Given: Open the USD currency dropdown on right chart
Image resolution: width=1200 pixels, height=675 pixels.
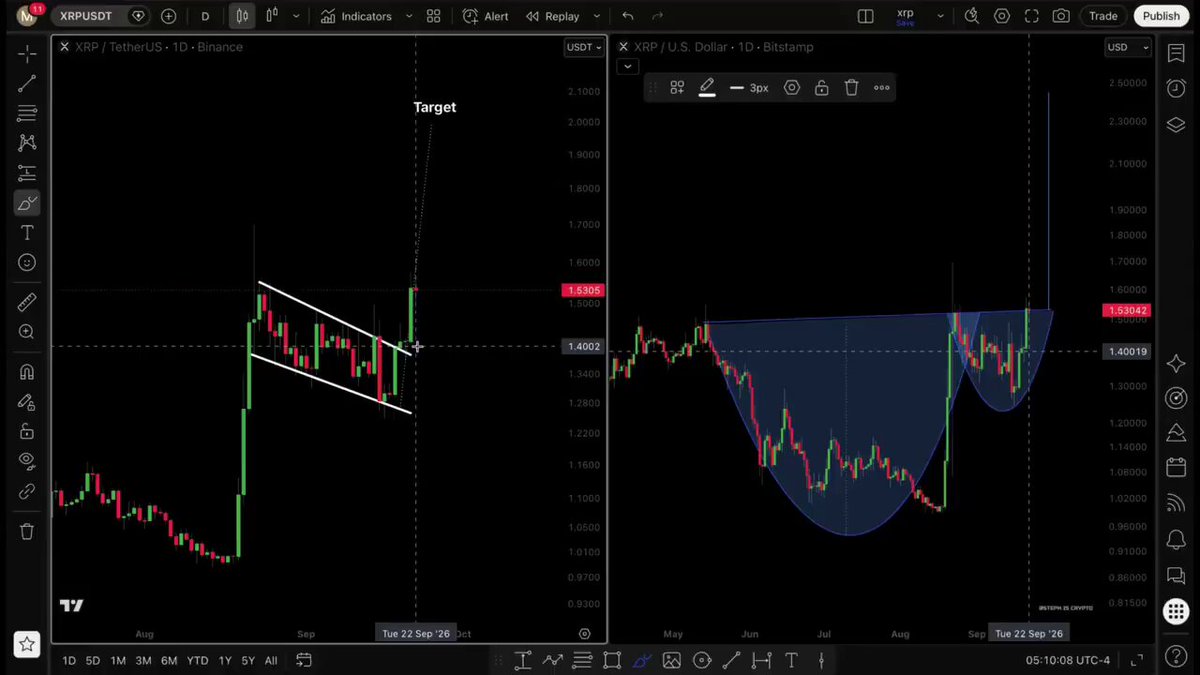Looking at the screenshot, I should click(x=1127, y=47).
